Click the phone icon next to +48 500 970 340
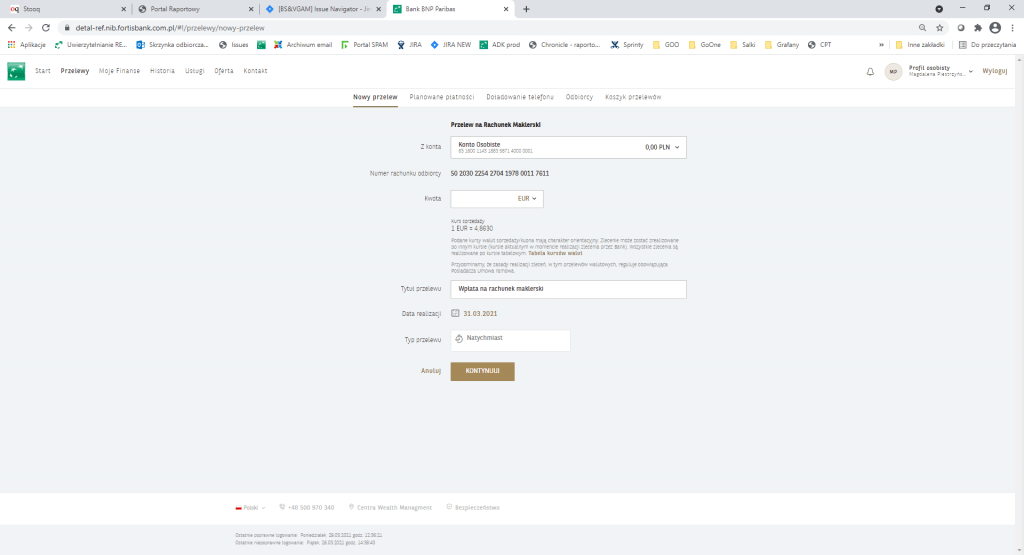The height and width of the screenshot is (555, 1024). coord(283,508)
